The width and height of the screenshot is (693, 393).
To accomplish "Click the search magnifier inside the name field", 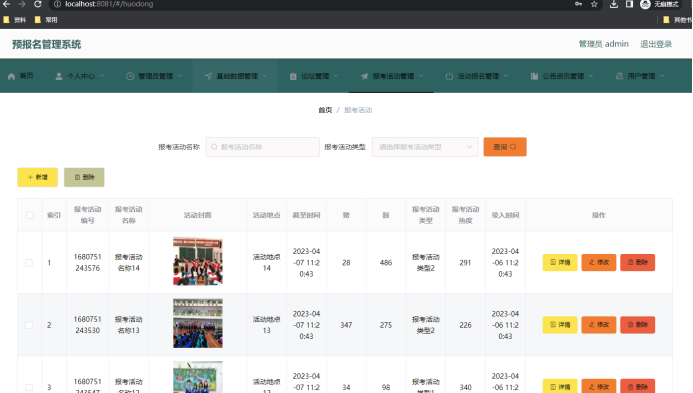I will coord(214,147).
